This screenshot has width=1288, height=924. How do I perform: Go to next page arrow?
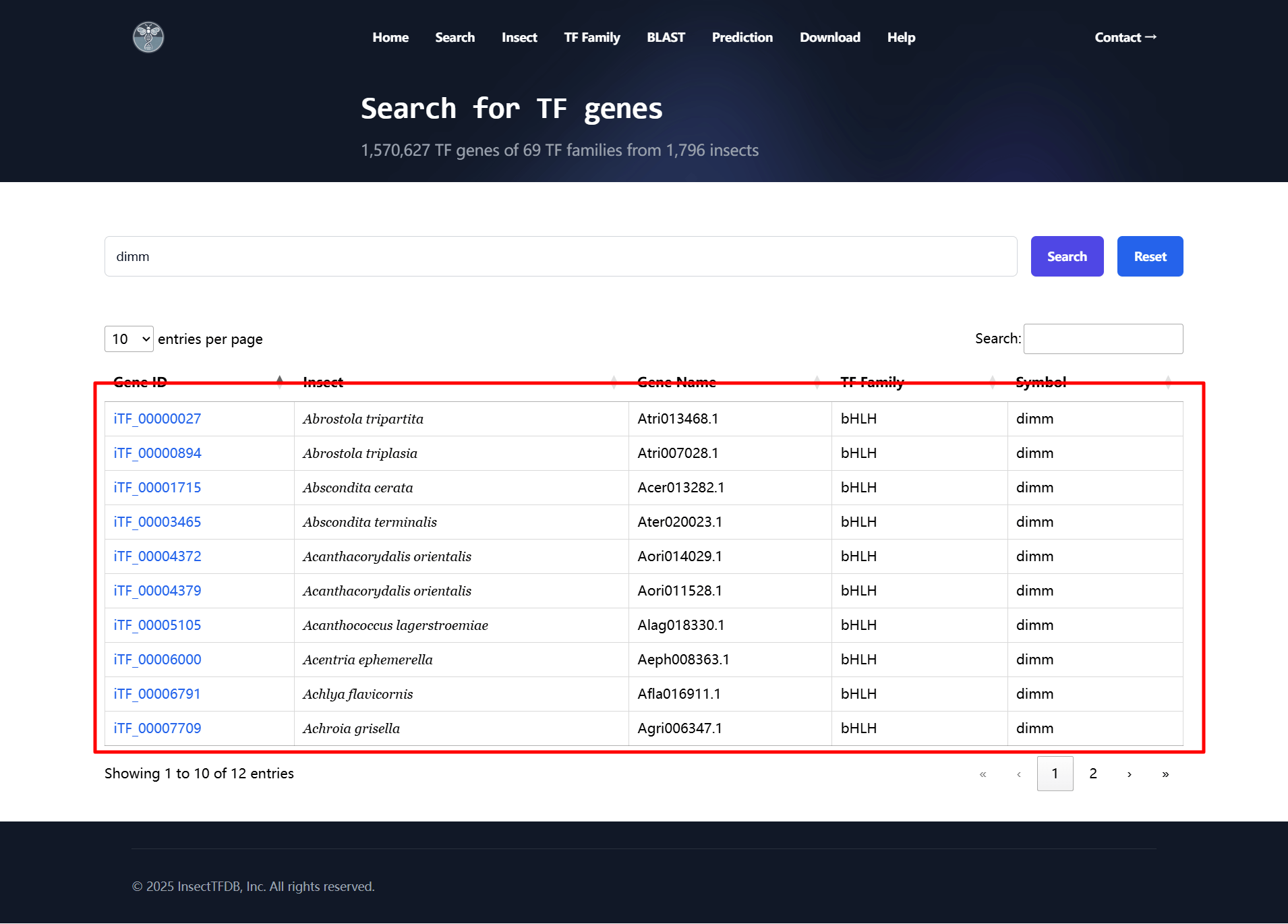1129,774
